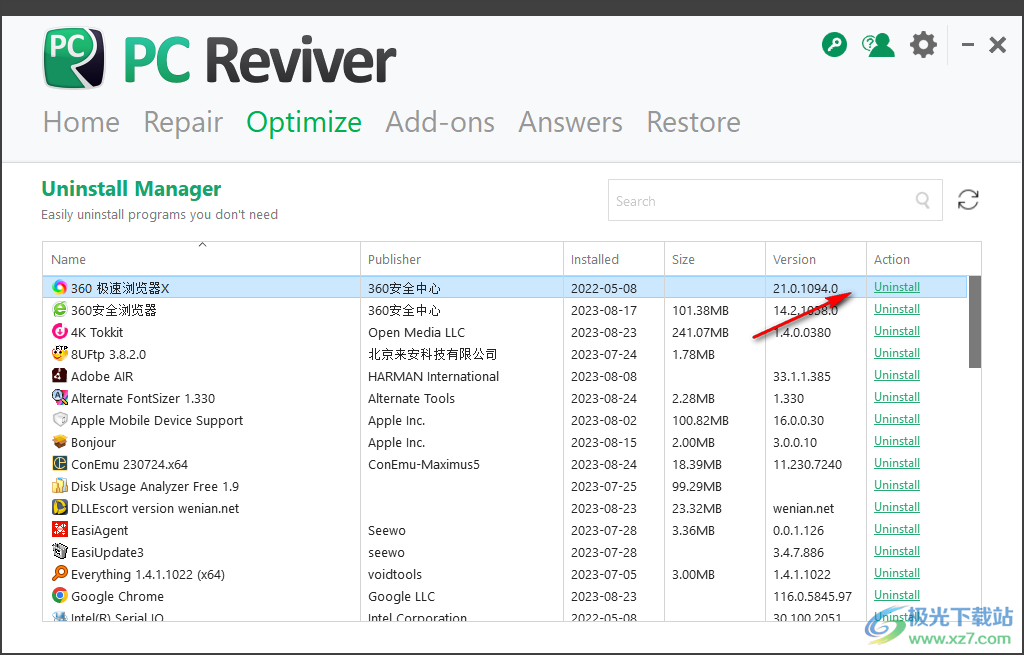
Task: Open settings via the gear icon
Action: click(x=923, y=45)
